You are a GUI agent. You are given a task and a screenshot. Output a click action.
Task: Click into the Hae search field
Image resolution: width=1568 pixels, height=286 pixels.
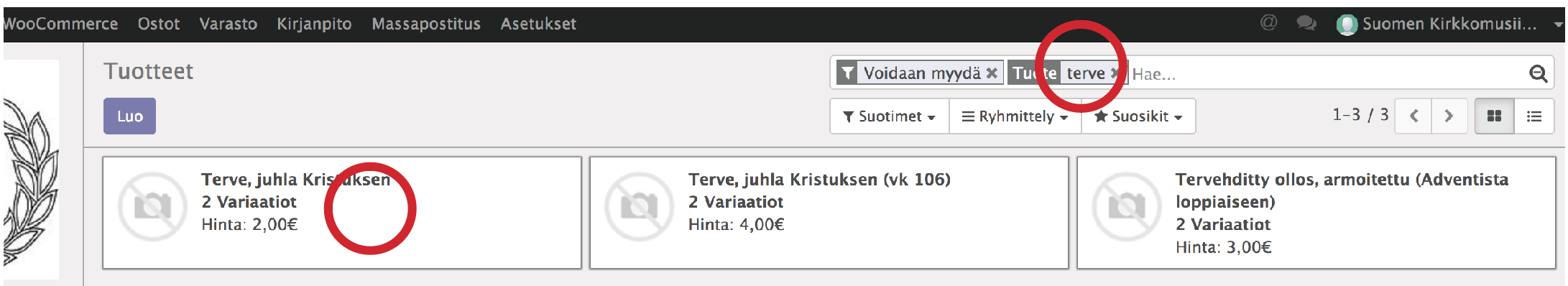[1326, 73]
